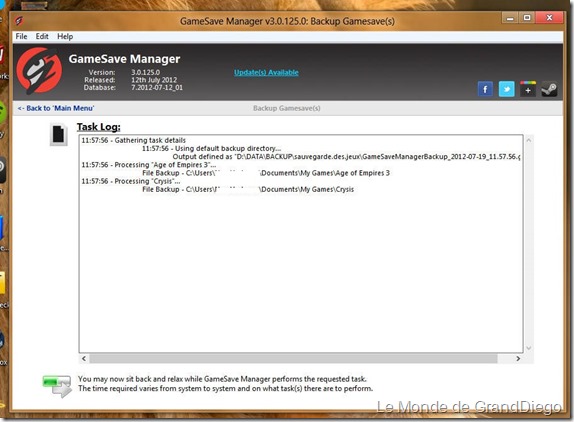Select log line 'Output defined as' backup path
The height and width of the screenshot is (422, 574).
[346, 157]
